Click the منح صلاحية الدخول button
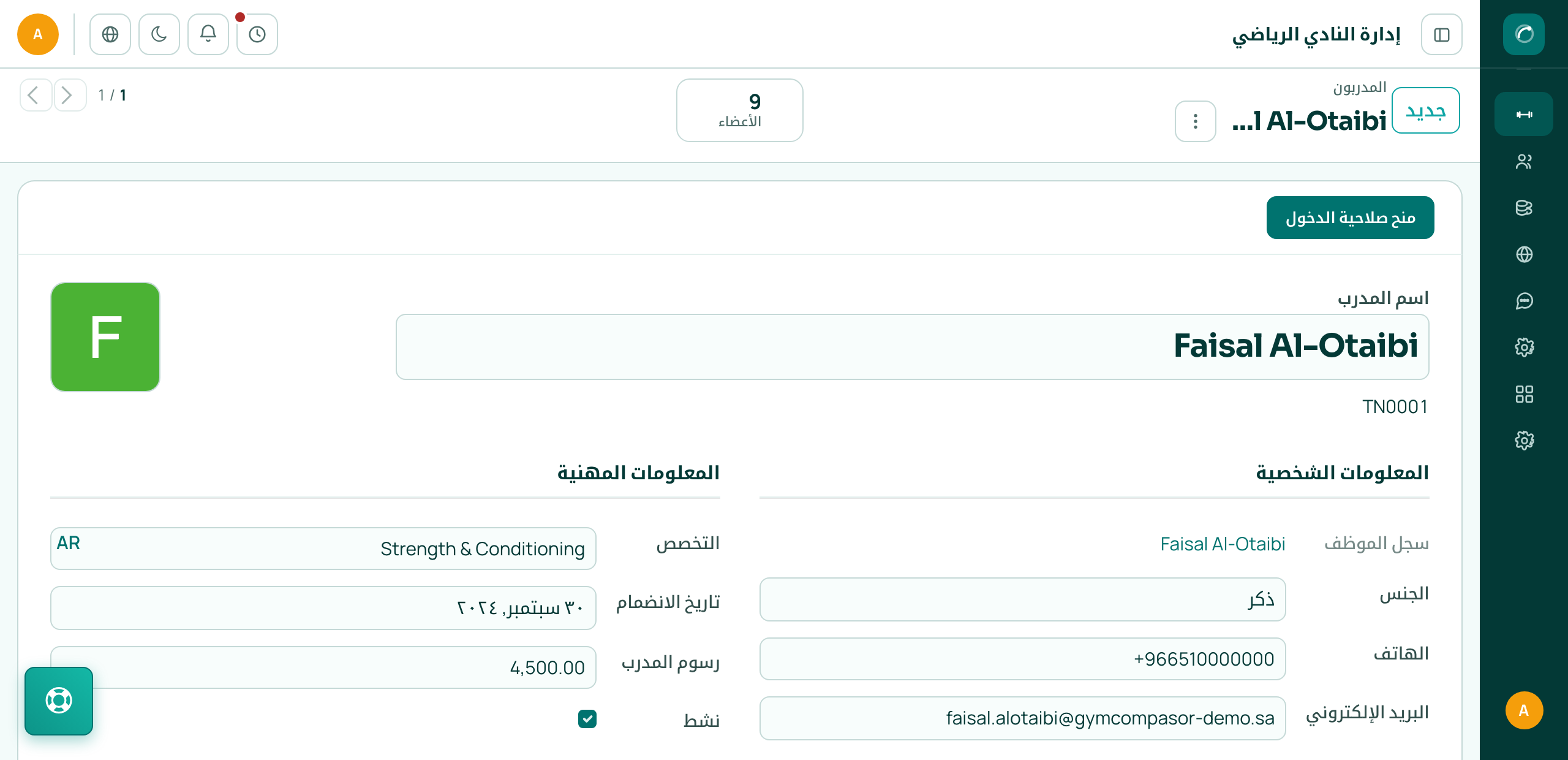The height and width of the screenshot is (760, 1568). coord(1350,218)
